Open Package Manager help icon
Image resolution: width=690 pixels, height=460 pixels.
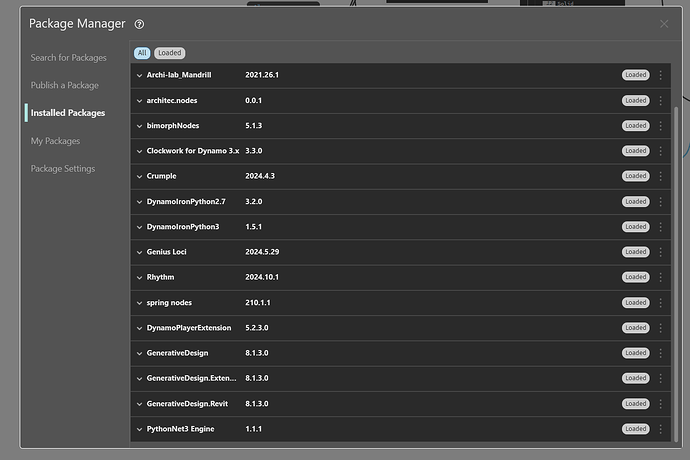point(139,24)
